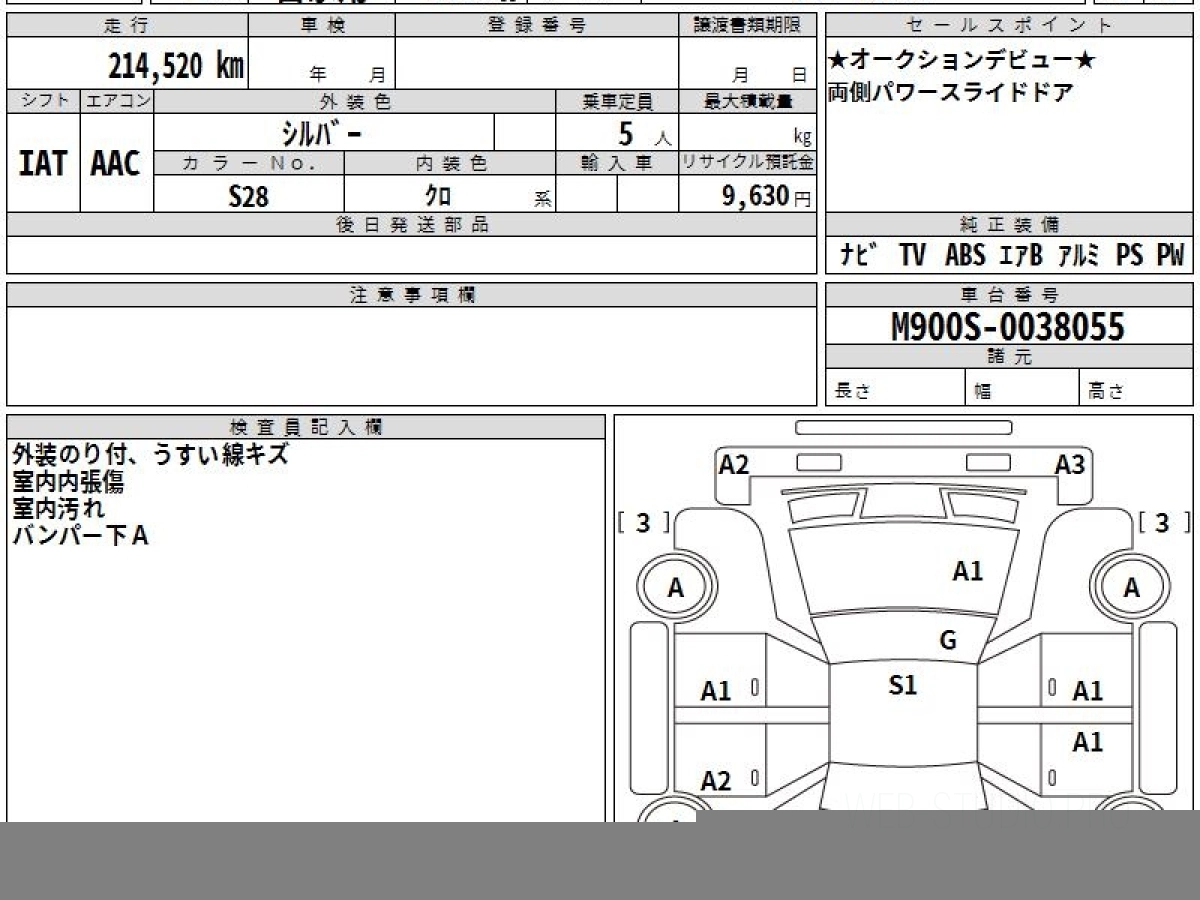Click the アルミ alloy wheel equipment entry
1200x900 pixels.
click(1080, 255)
